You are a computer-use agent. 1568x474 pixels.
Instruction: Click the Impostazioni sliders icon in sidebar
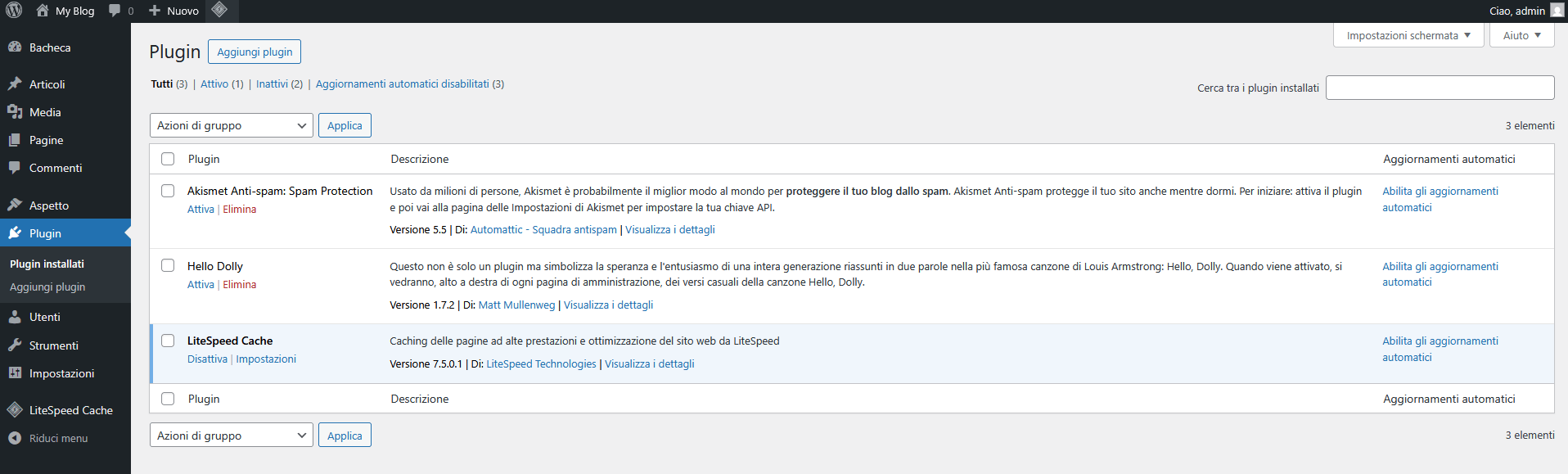[15, 373]
